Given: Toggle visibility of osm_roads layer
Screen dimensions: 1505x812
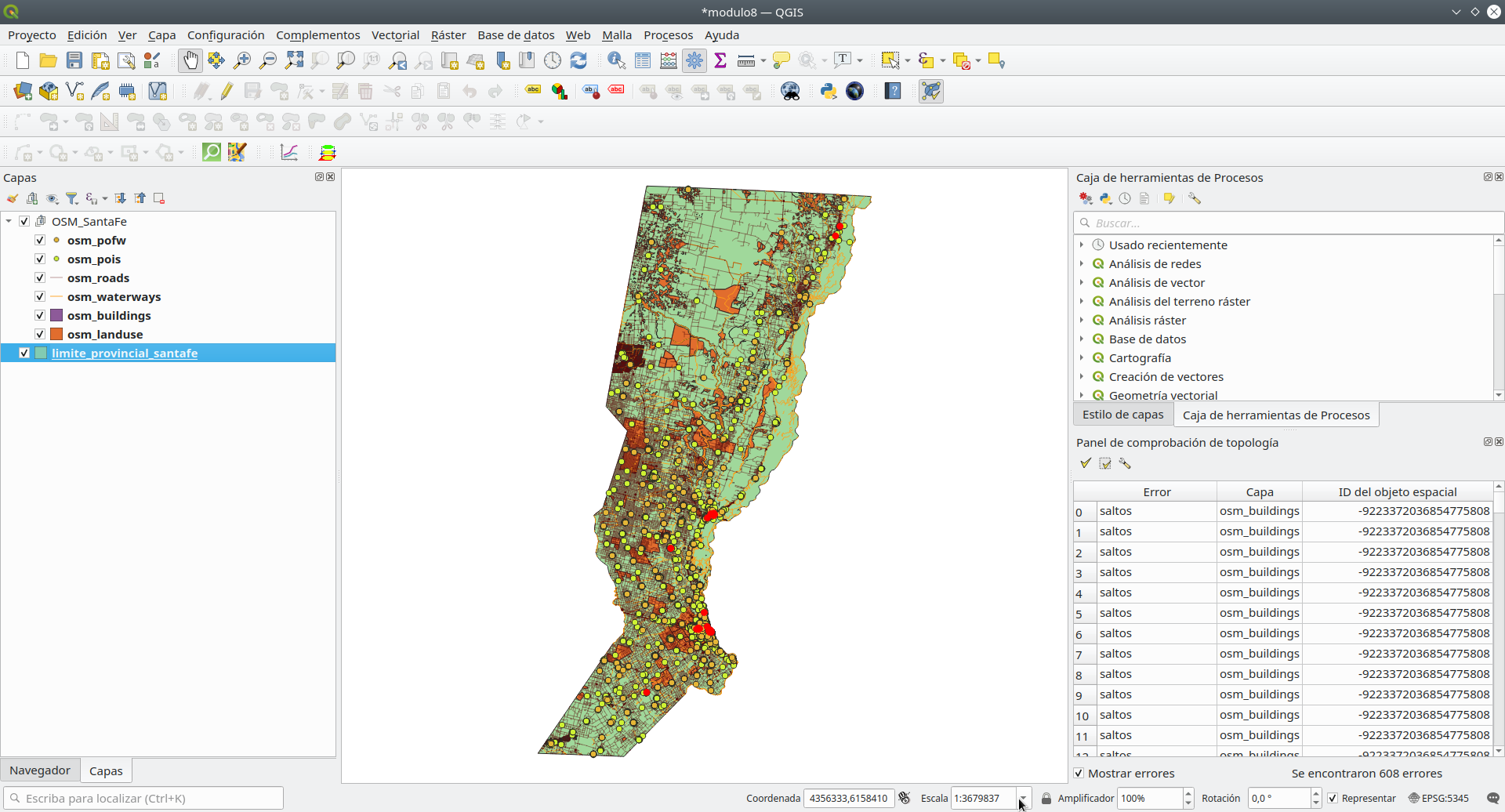Looking at the screenshot, I should [x=40, y=277].
